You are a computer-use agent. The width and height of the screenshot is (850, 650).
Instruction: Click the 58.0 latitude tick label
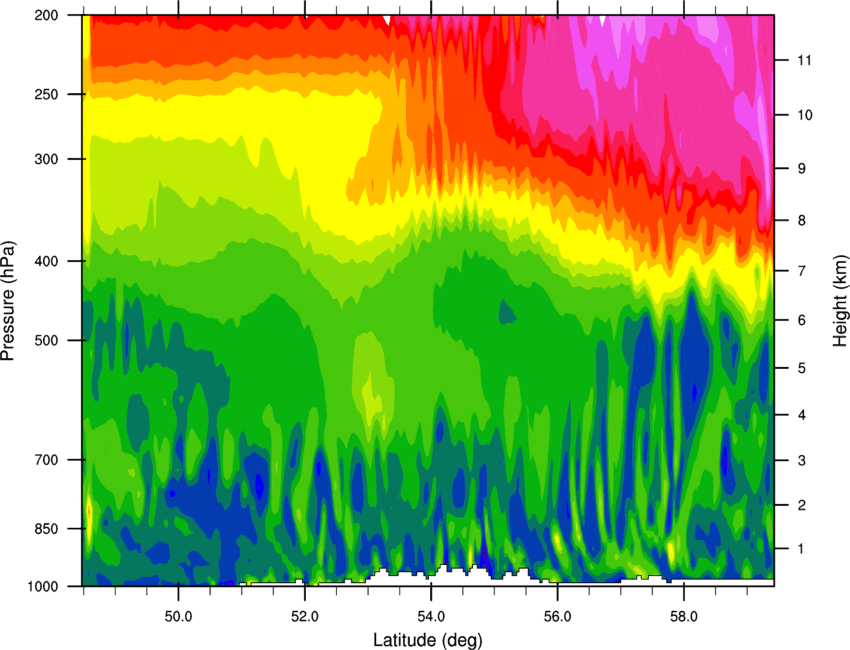click(684, 617)
